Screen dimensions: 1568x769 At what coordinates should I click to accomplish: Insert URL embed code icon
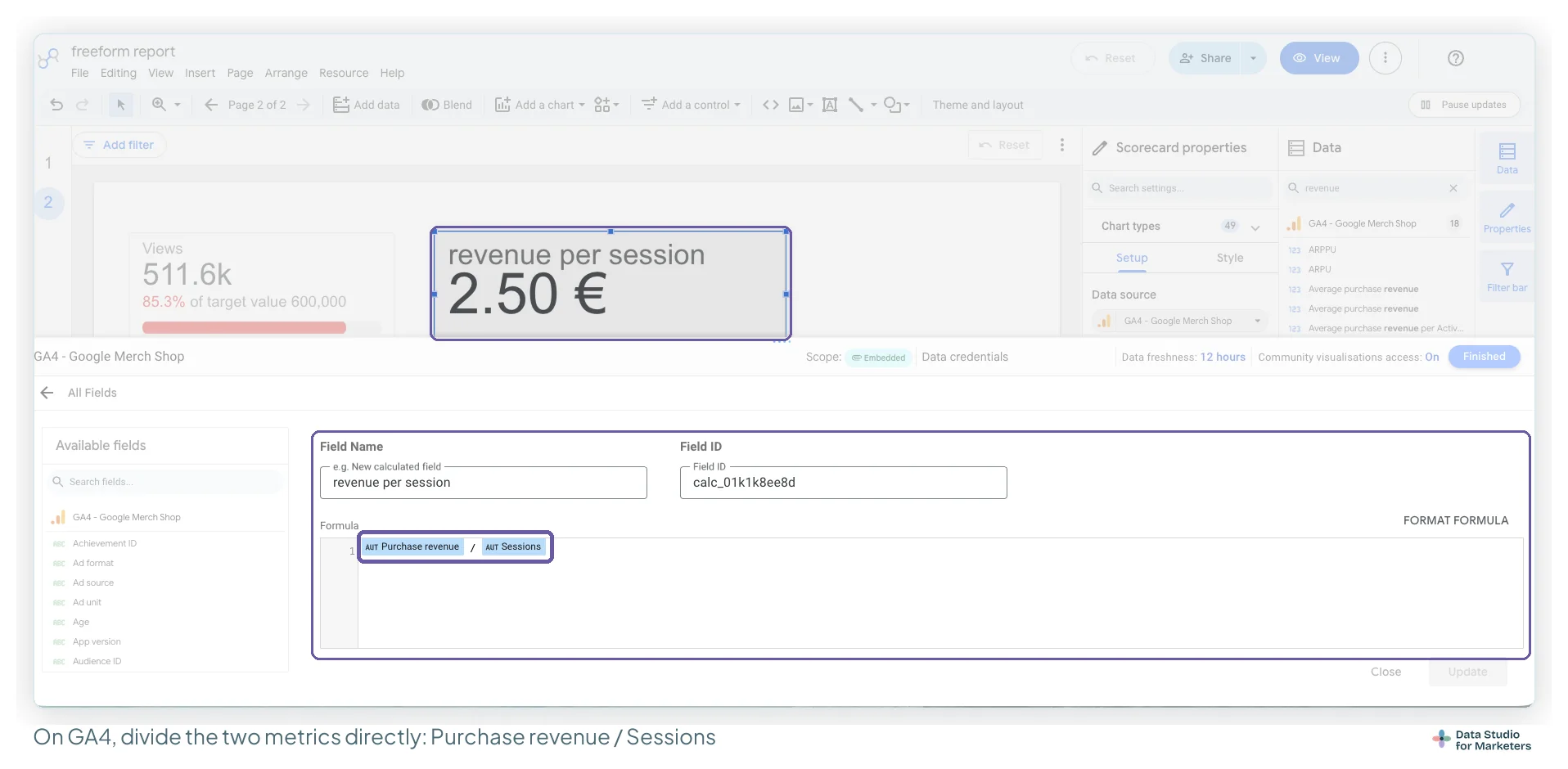point(771,105)
